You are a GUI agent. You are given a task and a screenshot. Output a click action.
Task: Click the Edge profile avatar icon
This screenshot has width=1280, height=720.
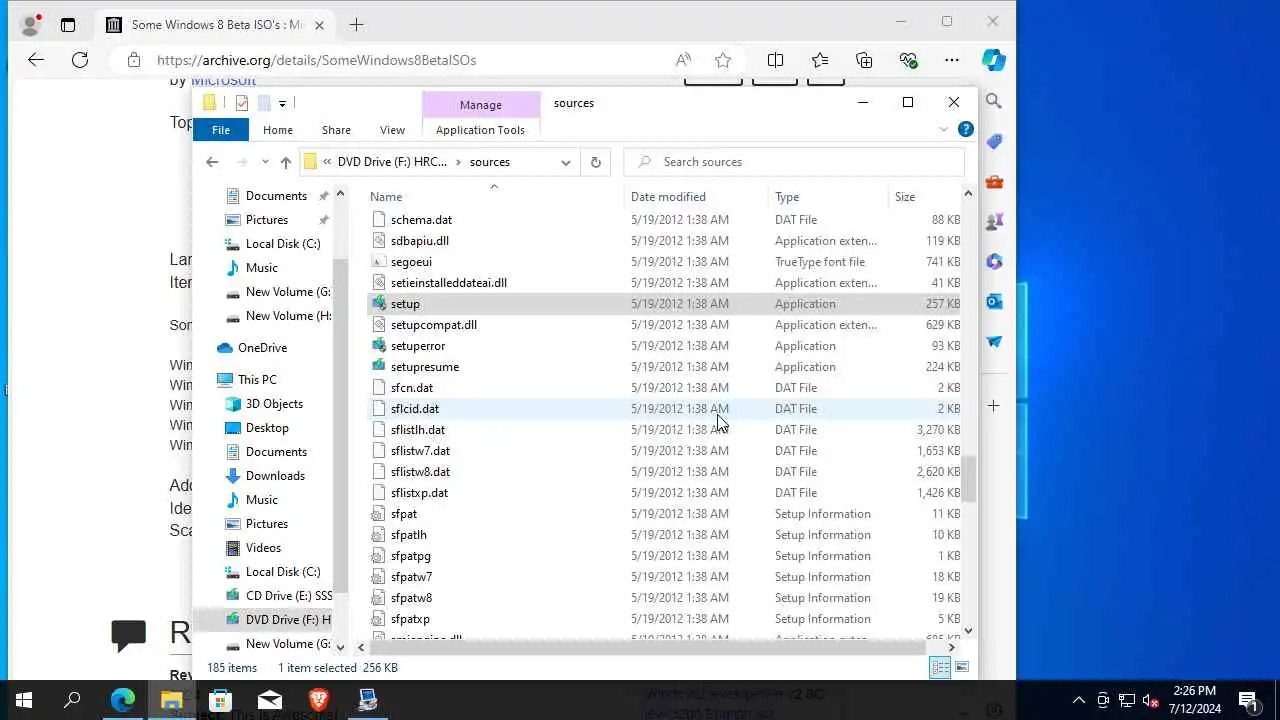31,24
